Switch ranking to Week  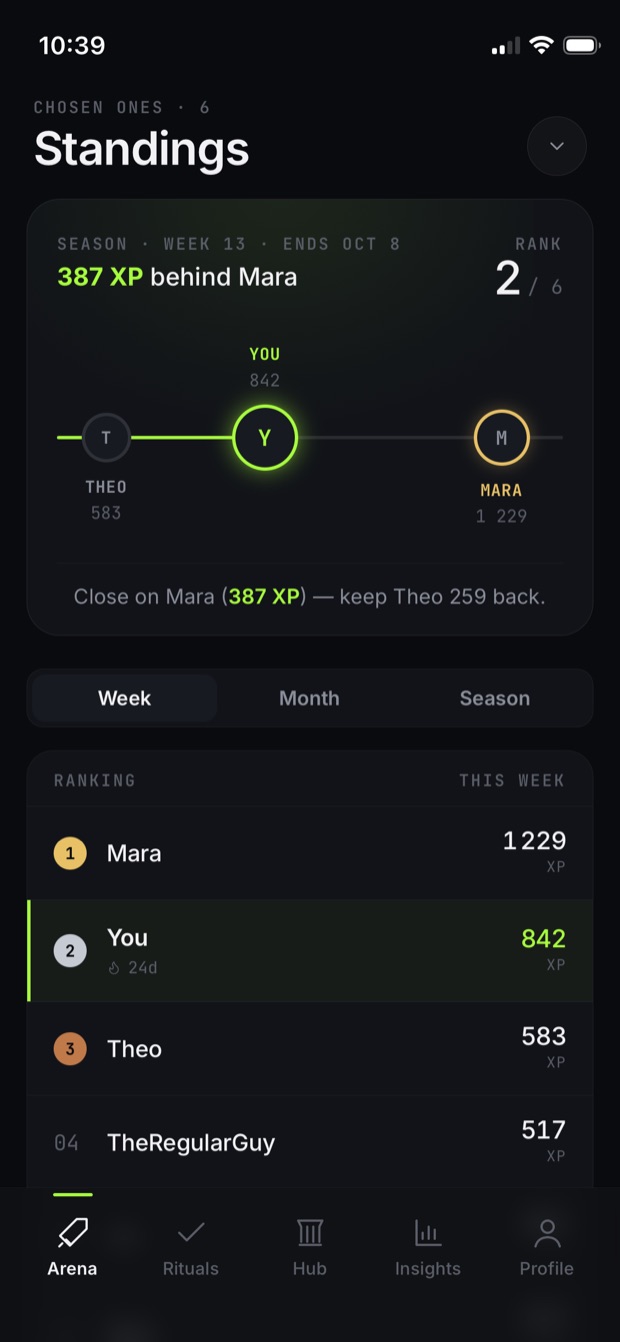pos(125,698)
